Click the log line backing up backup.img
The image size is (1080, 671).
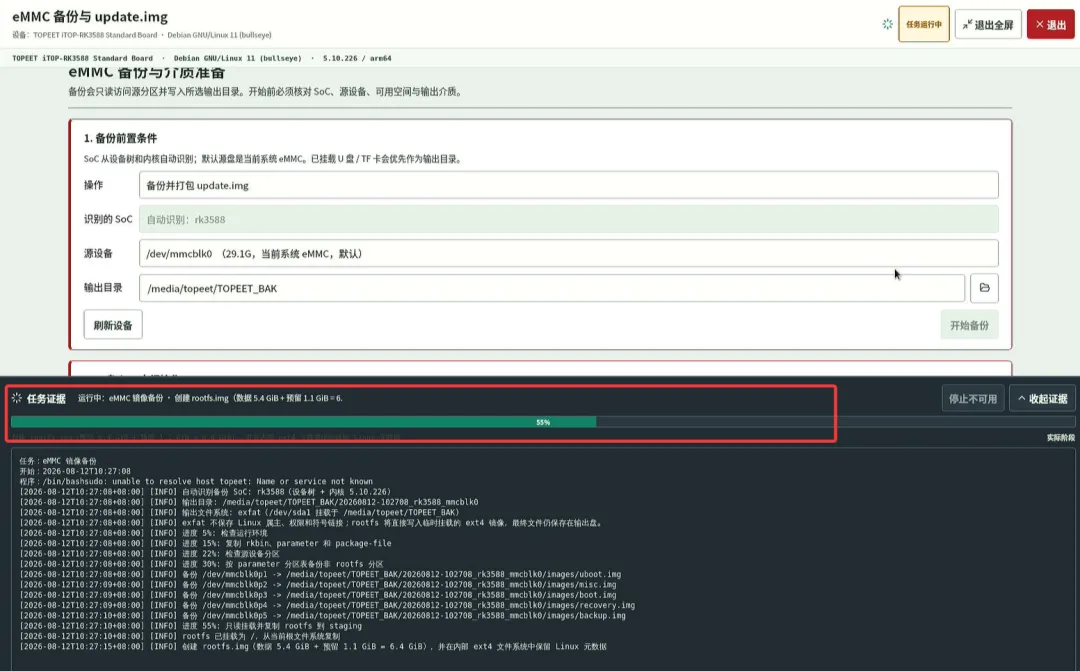322,615
